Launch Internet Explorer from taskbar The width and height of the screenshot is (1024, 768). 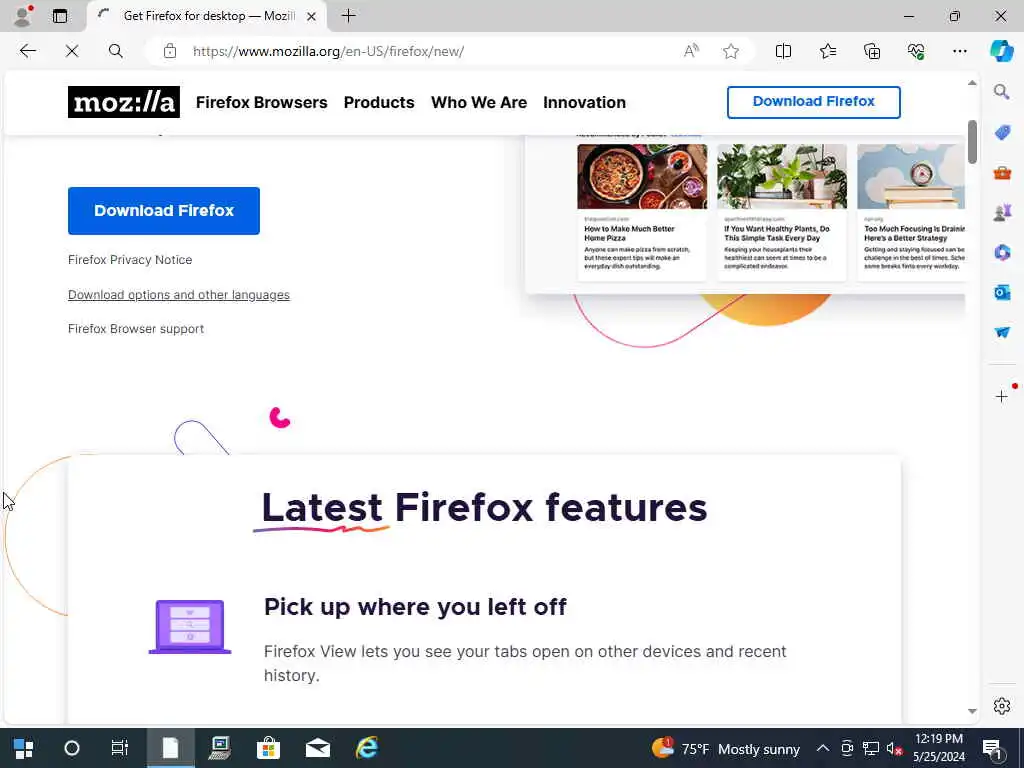coord(367,748)
